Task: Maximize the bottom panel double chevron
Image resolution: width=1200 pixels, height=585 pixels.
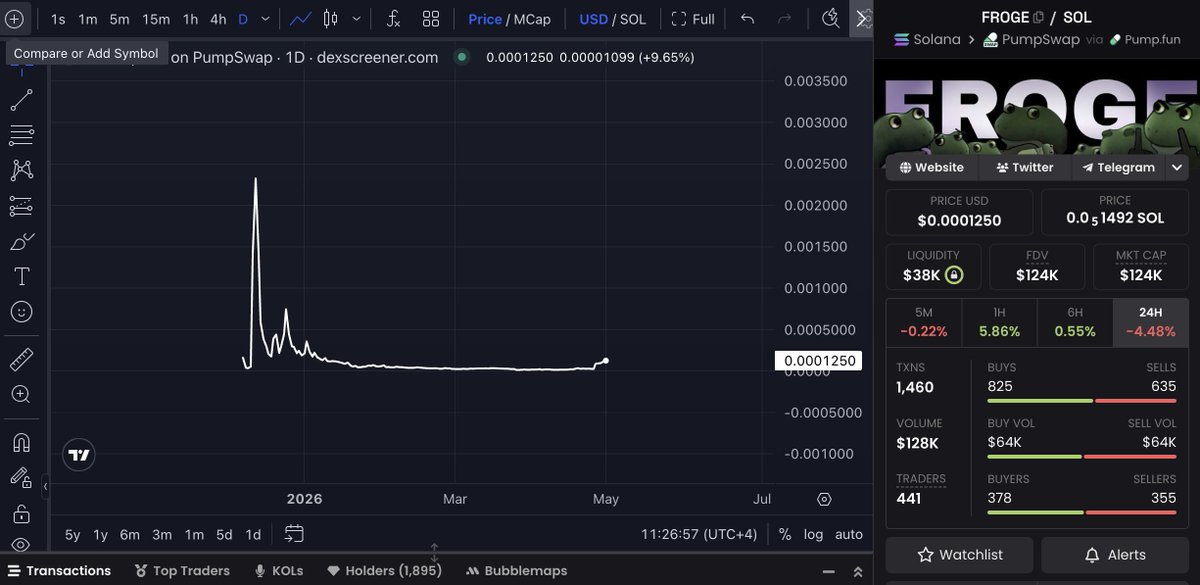Action: pos(857,571)
